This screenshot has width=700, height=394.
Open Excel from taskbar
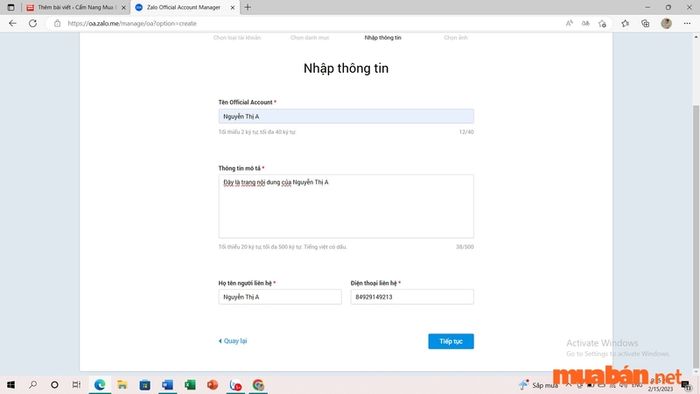point(190,385)
